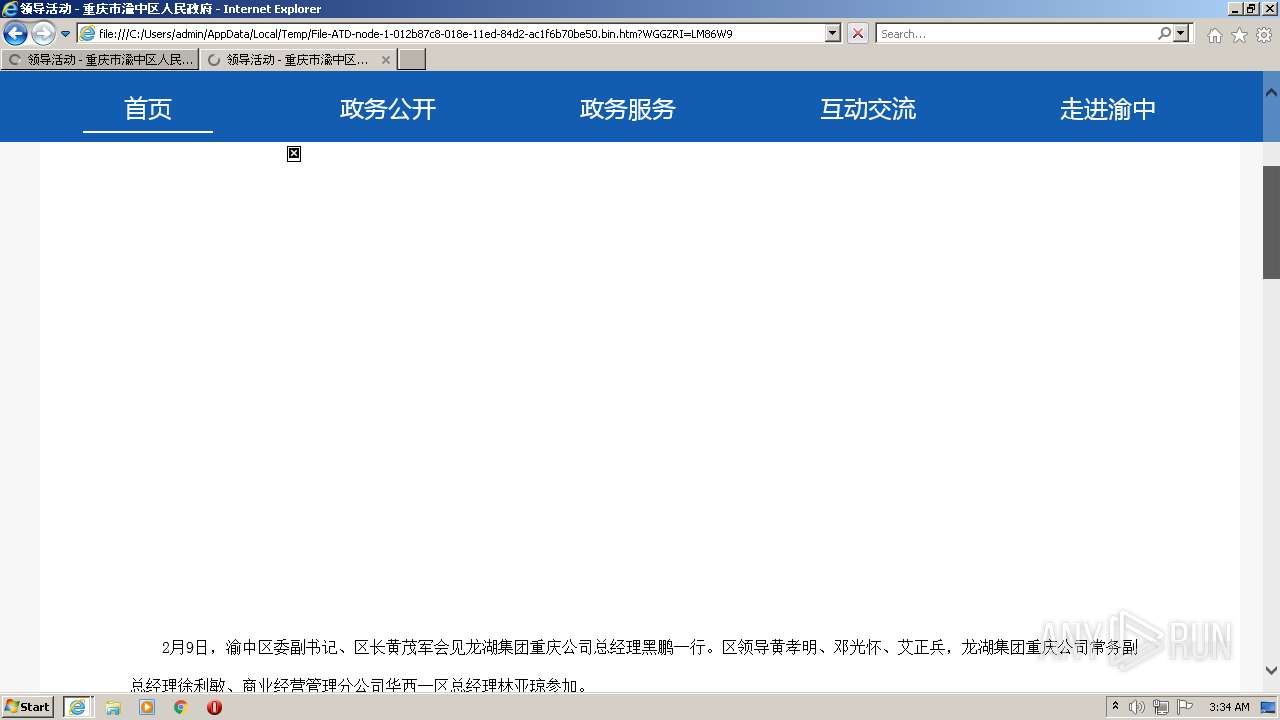Click the scrollbar down arrow

tap(1271, 670)
